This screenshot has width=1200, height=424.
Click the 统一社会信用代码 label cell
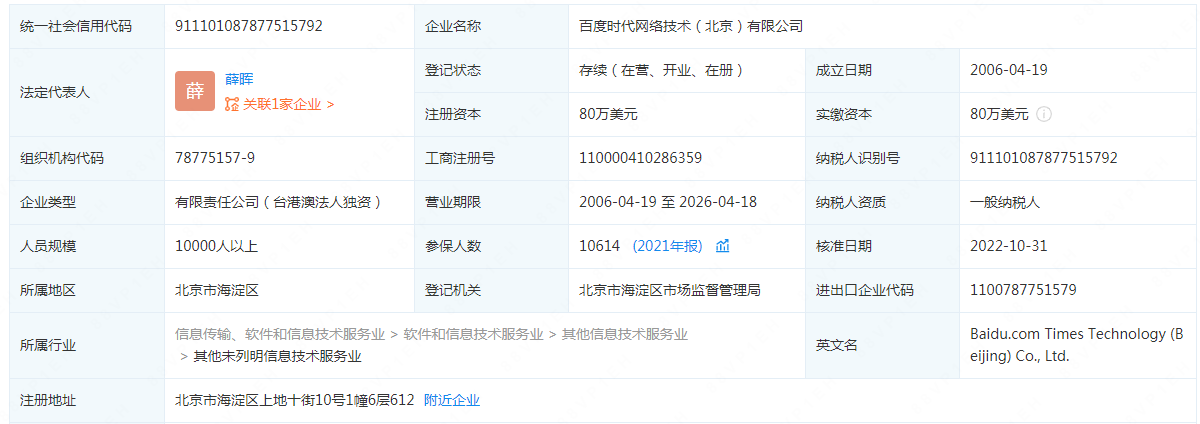point(87,26)
